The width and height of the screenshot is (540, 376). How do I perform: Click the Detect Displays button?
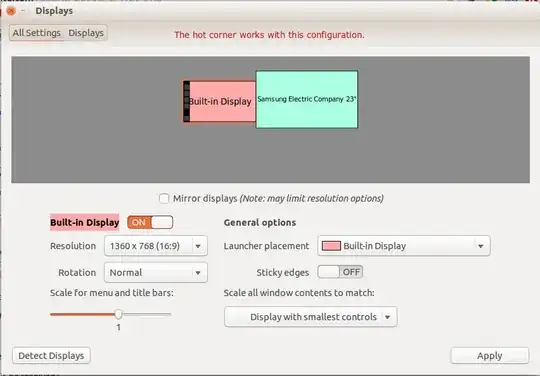point(51,355)
